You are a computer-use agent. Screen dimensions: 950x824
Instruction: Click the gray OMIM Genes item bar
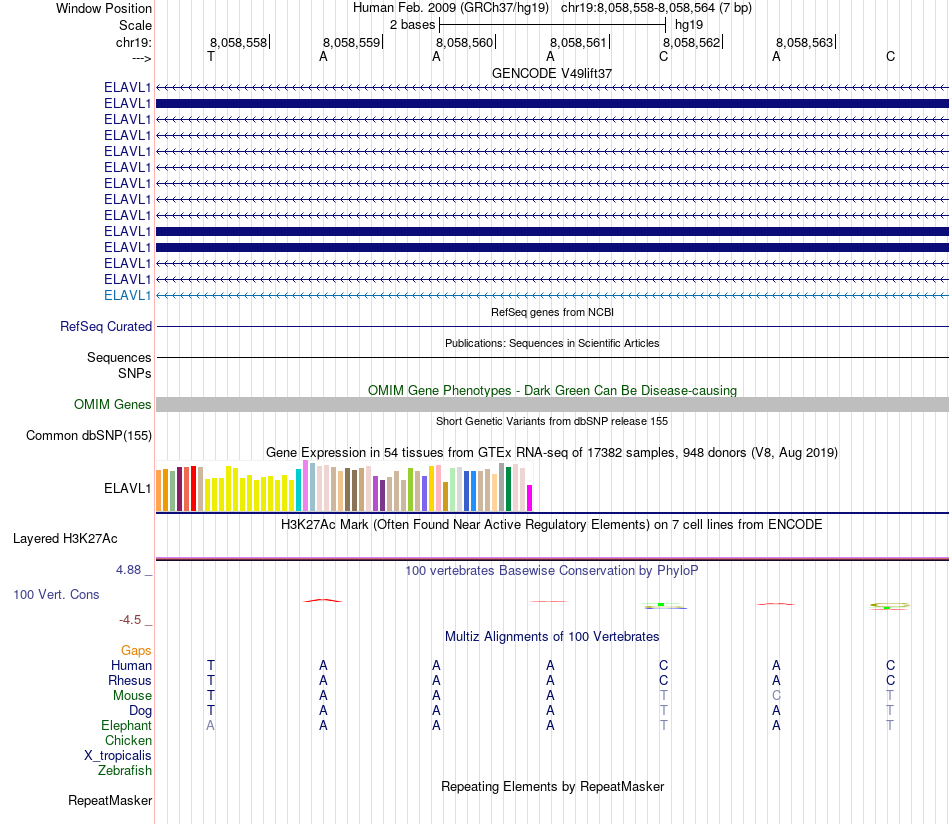point(552,405)
